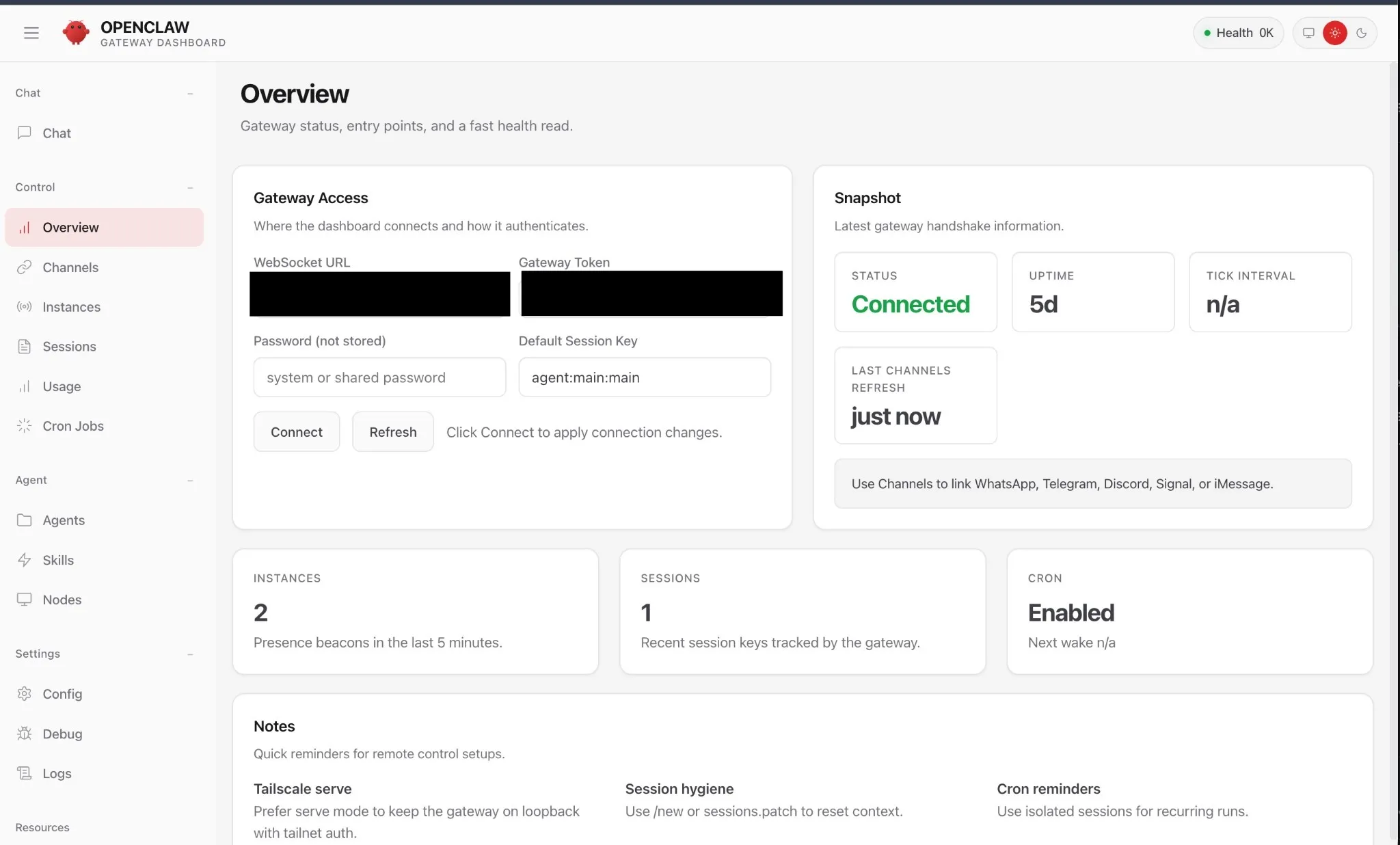Toggle the hamburger sidebar menu
Screen dimensions: 1400x845
click(x=31, y=33)
